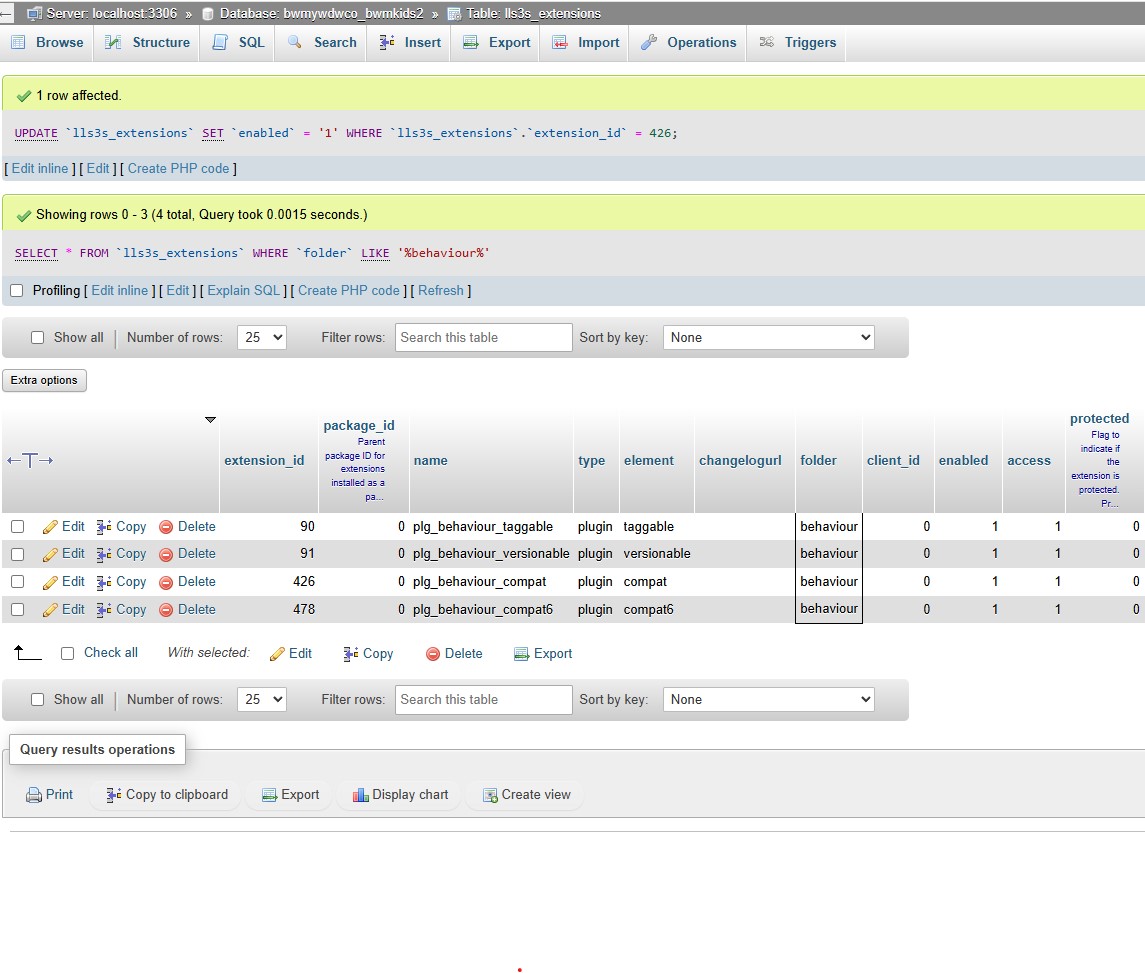
Task: Click the Copy to clipboard icon
Action: tap(113, 795)
